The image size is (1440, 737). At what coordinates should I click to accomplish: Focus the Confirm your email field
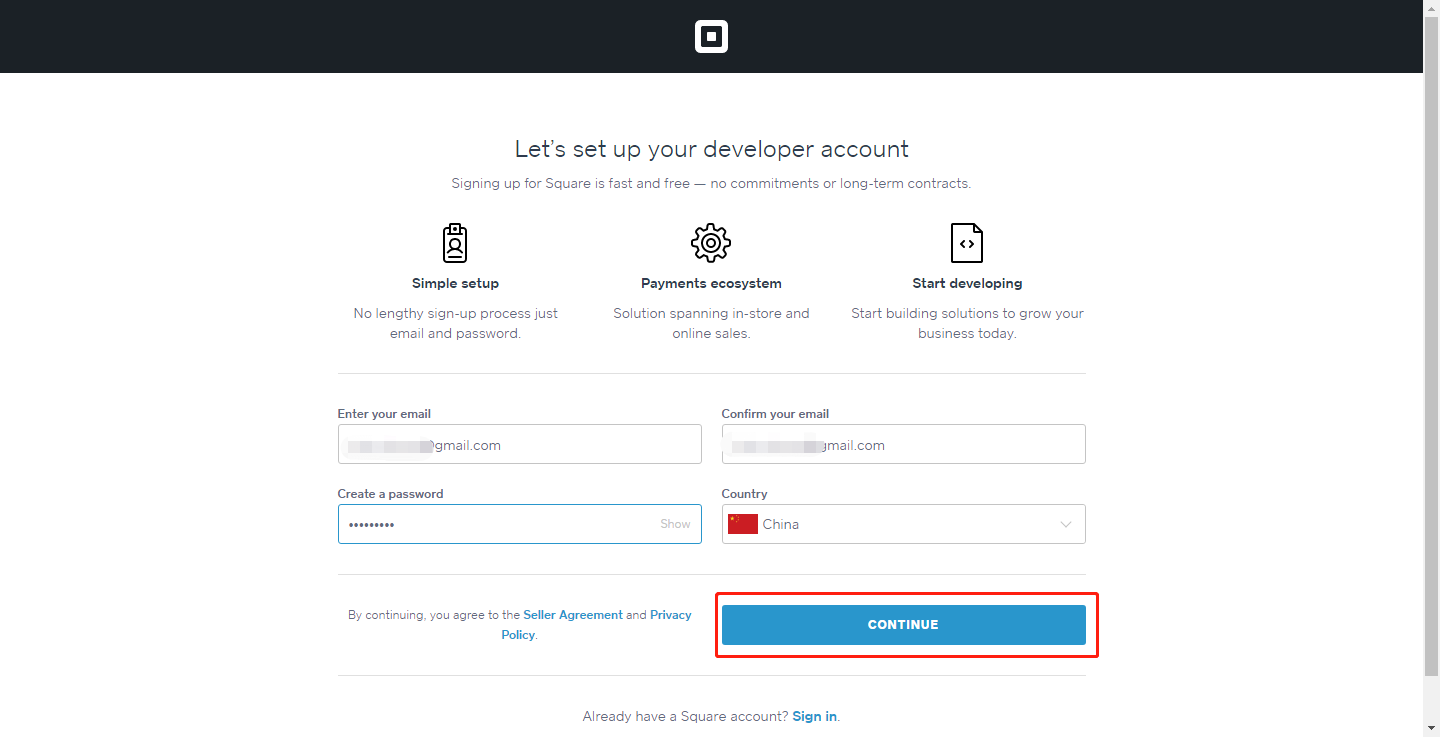[x=903, y=444]
